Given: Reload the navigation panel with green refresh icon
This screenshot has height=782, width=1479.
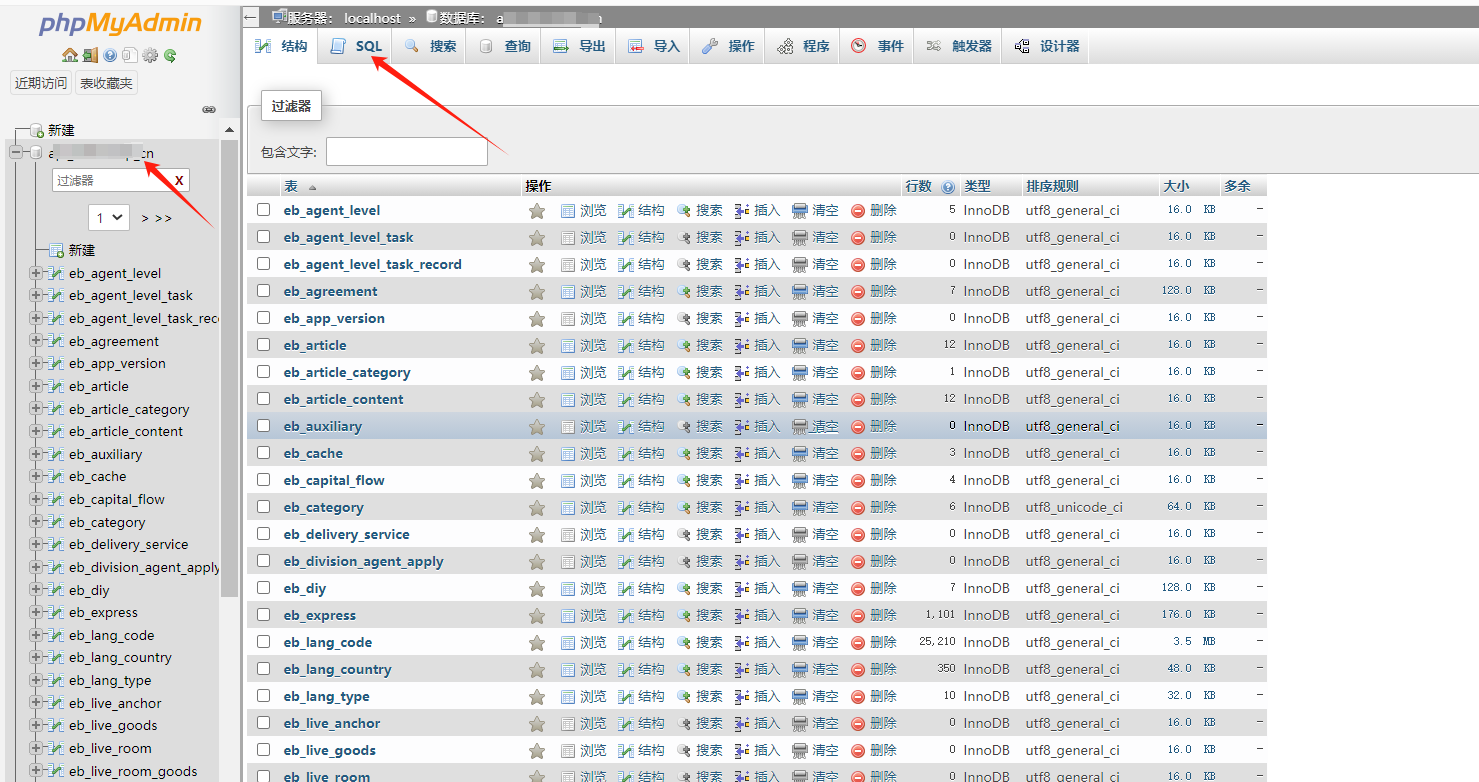Looking at the screenshot, I should coord(171,56).
